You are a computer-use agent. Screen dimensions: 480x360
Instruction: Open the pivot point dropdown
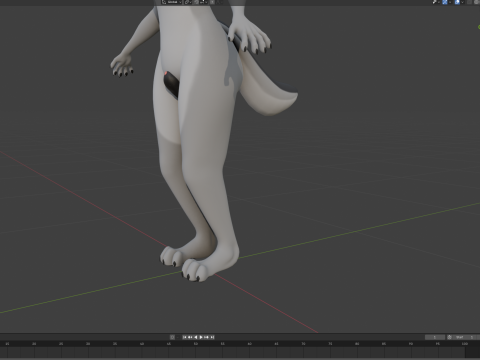tap(189, 2)
